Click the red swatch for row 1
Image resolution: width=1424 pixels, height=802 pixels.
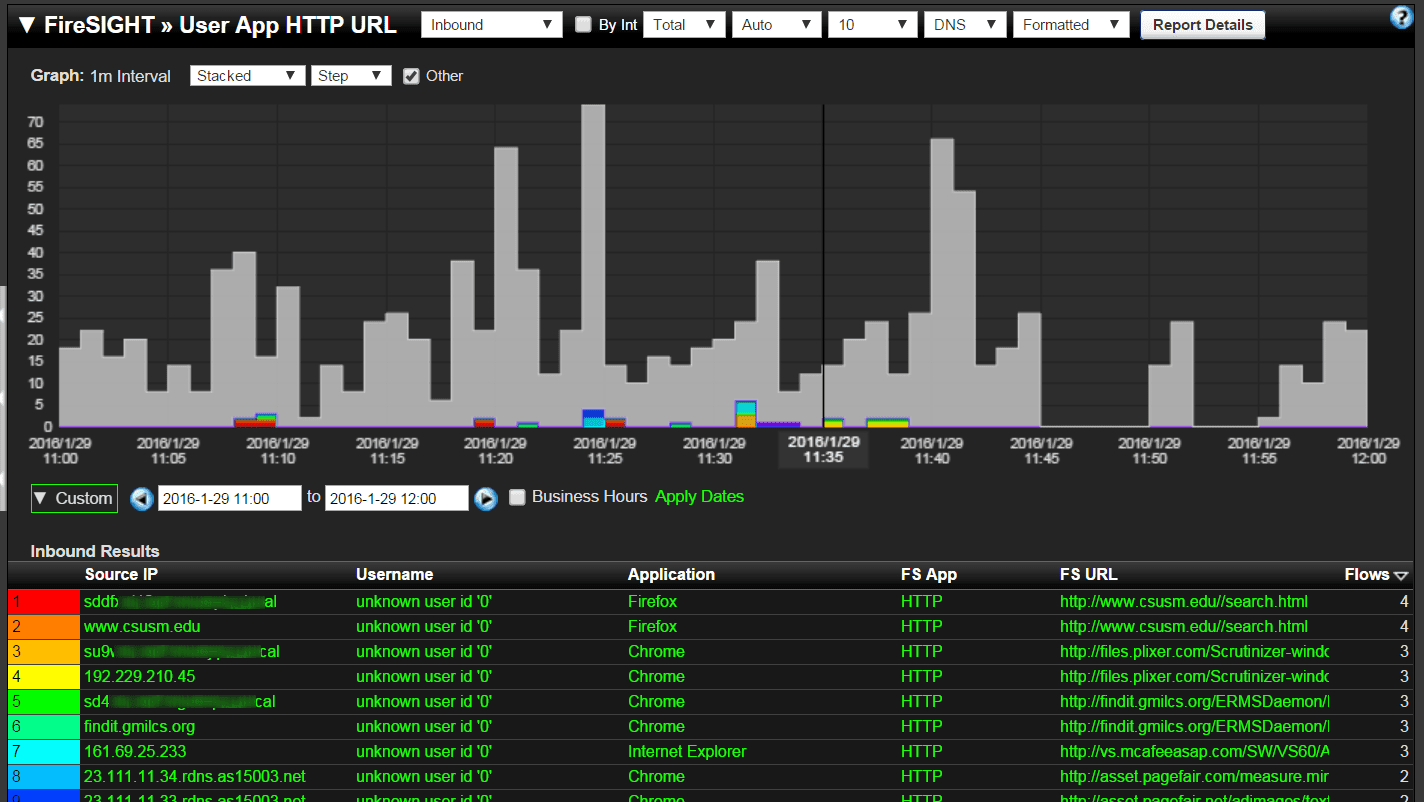[x=44, y=602]
